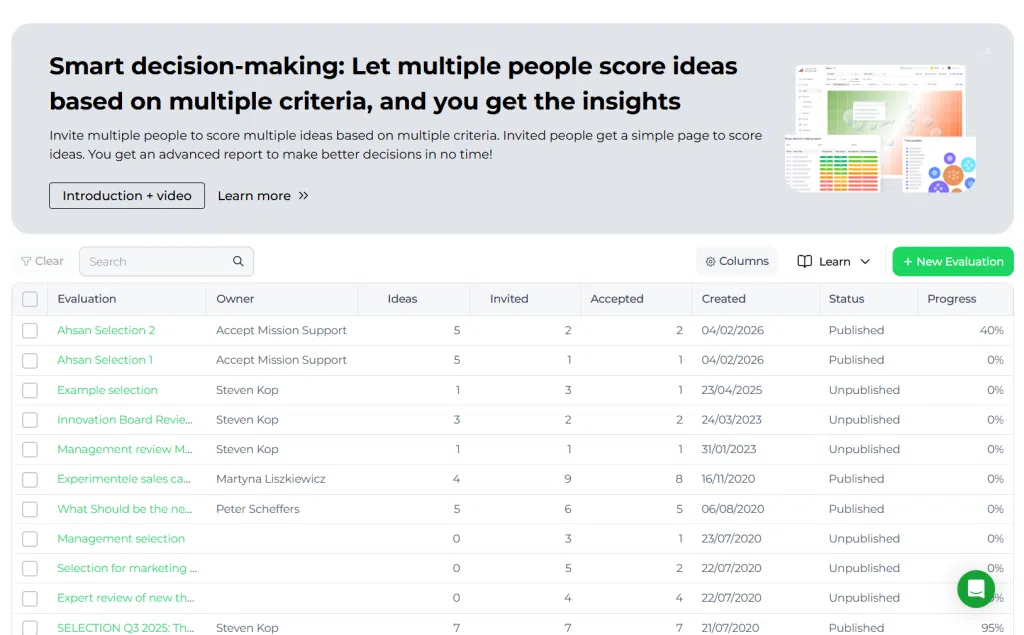
Task: Click the Columns settings button
Action: pos(737,261)
